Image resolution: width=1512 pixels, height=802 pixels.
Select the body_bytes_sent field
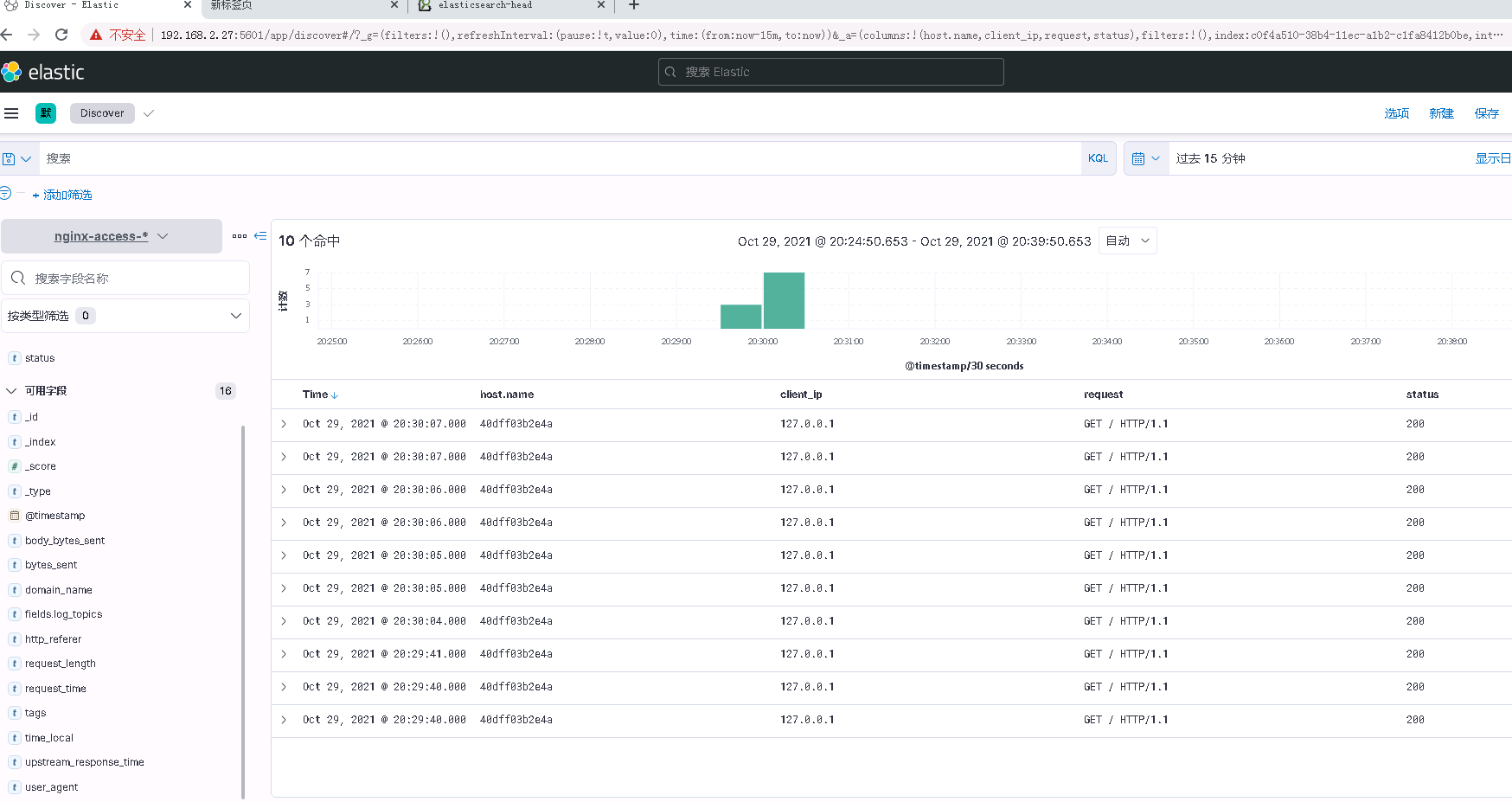click(65, 541)
